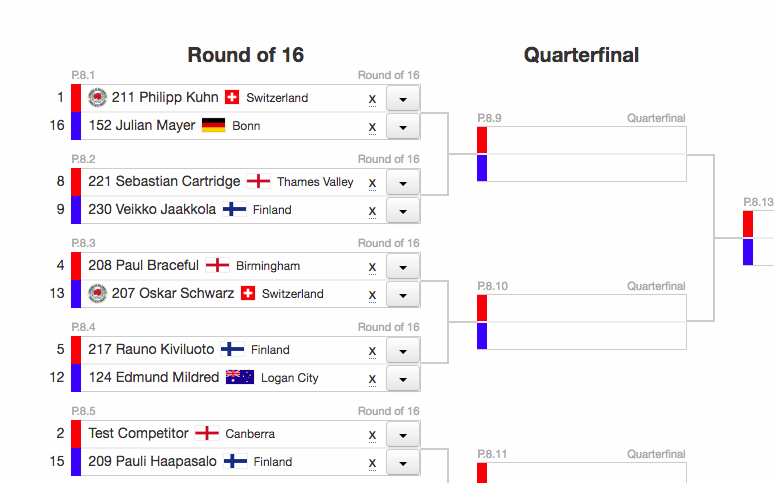This screenshot has height=483, width=774.
Task: Click the Finland flag beside Veikko Jaakkola
Action: [x=234, y=210]
